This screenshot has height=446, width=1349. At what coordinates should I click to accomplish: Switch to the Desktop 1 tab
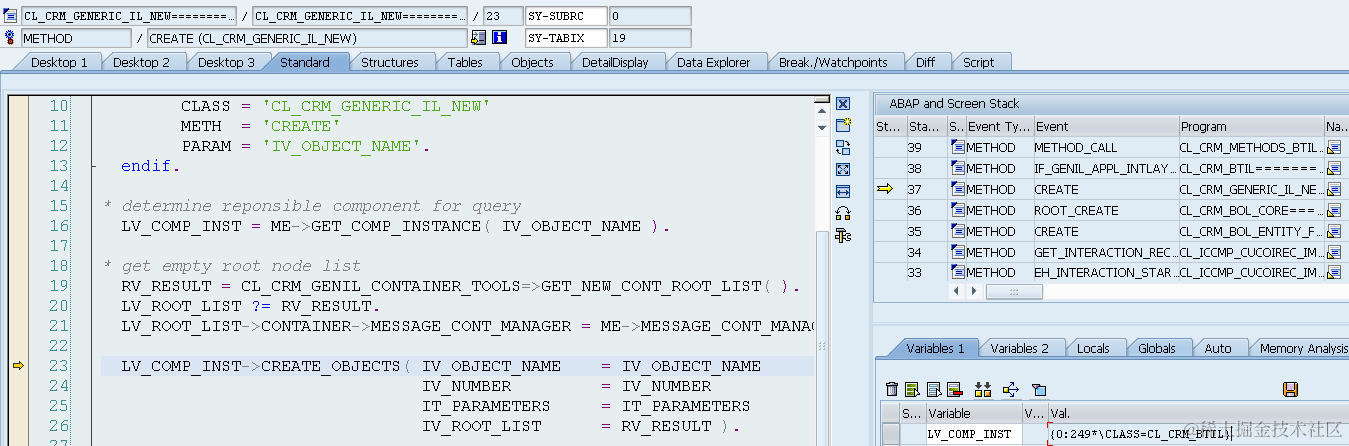(59, 62)
